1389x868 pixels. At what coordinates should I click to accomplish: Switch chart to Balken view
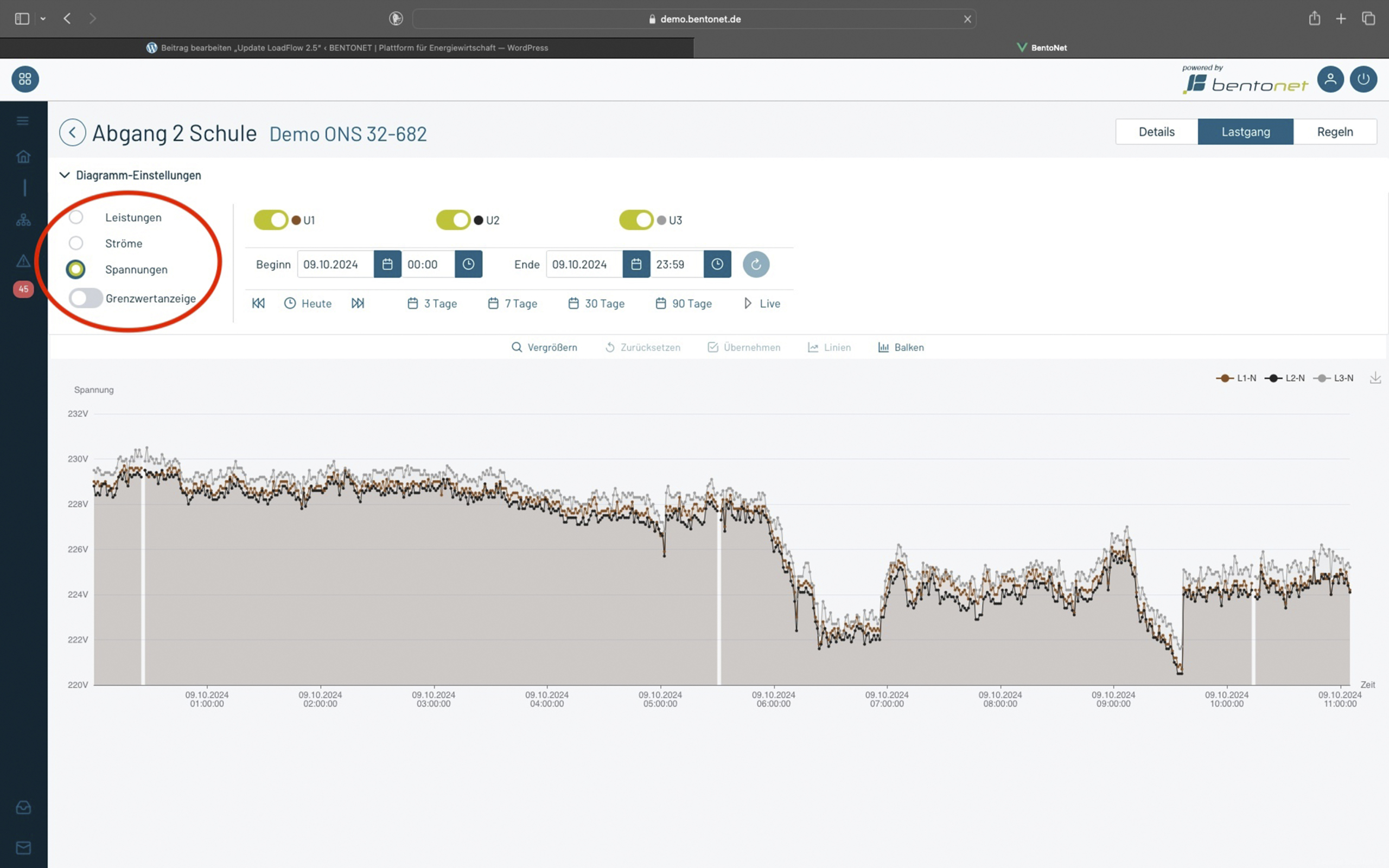pyautogui.click(x=901, y=347)
